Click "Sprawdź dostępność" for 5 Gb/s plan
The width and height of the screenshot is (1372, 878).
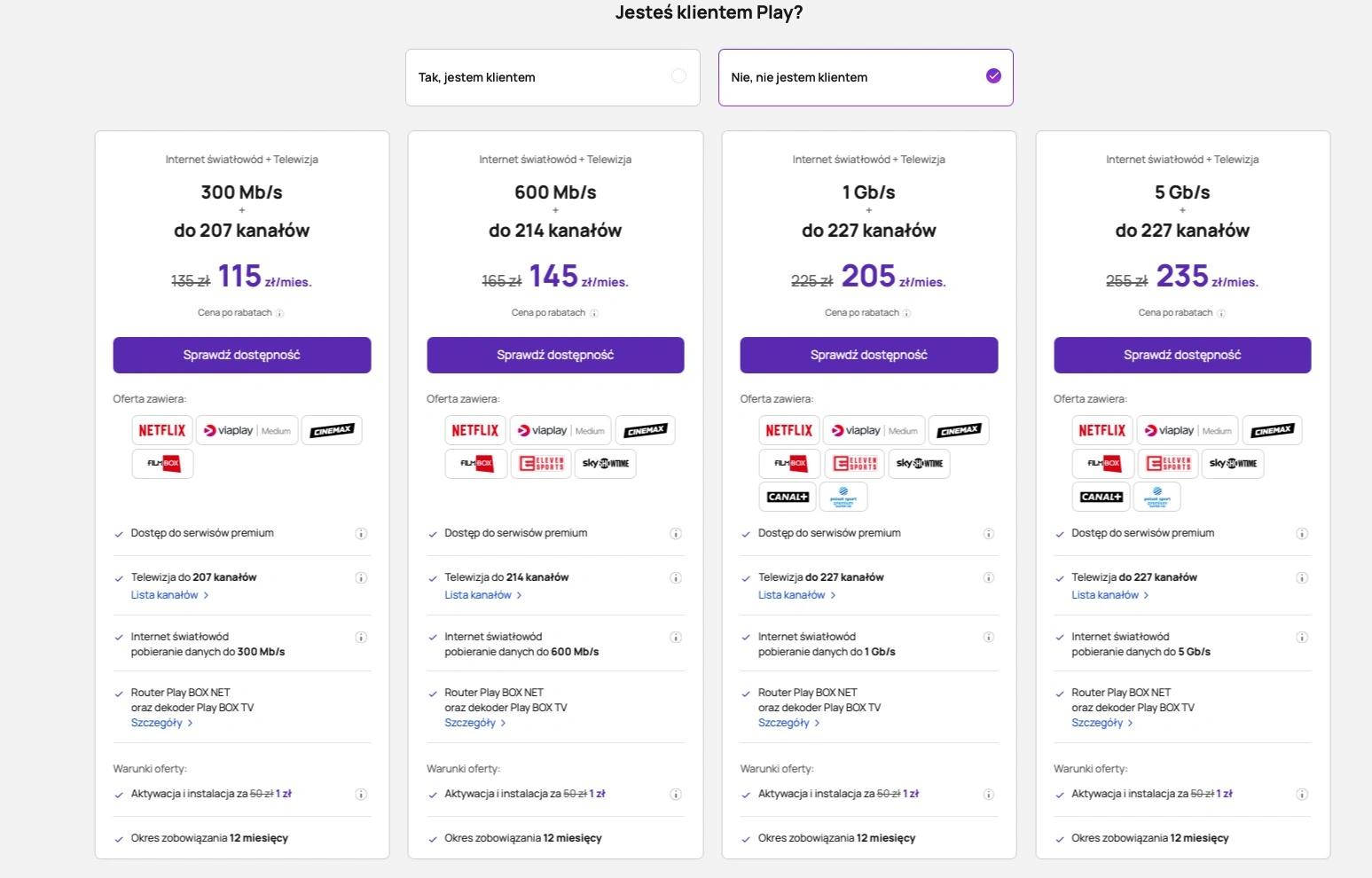pyautogui.click(x=1182, y=355)
